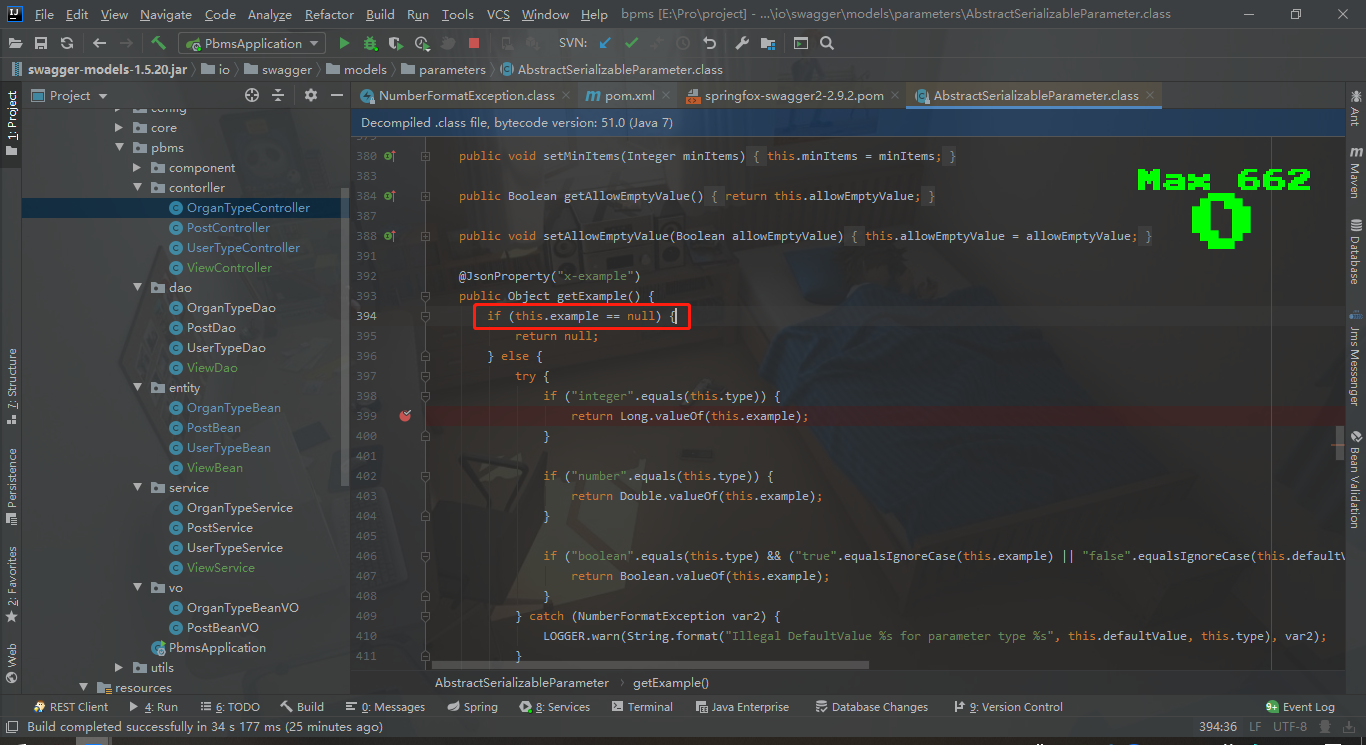Image resolution: width=1366 pixels, height=745 pixels.
Task: Open the Event Log panel
Action: pos(1300,707)
